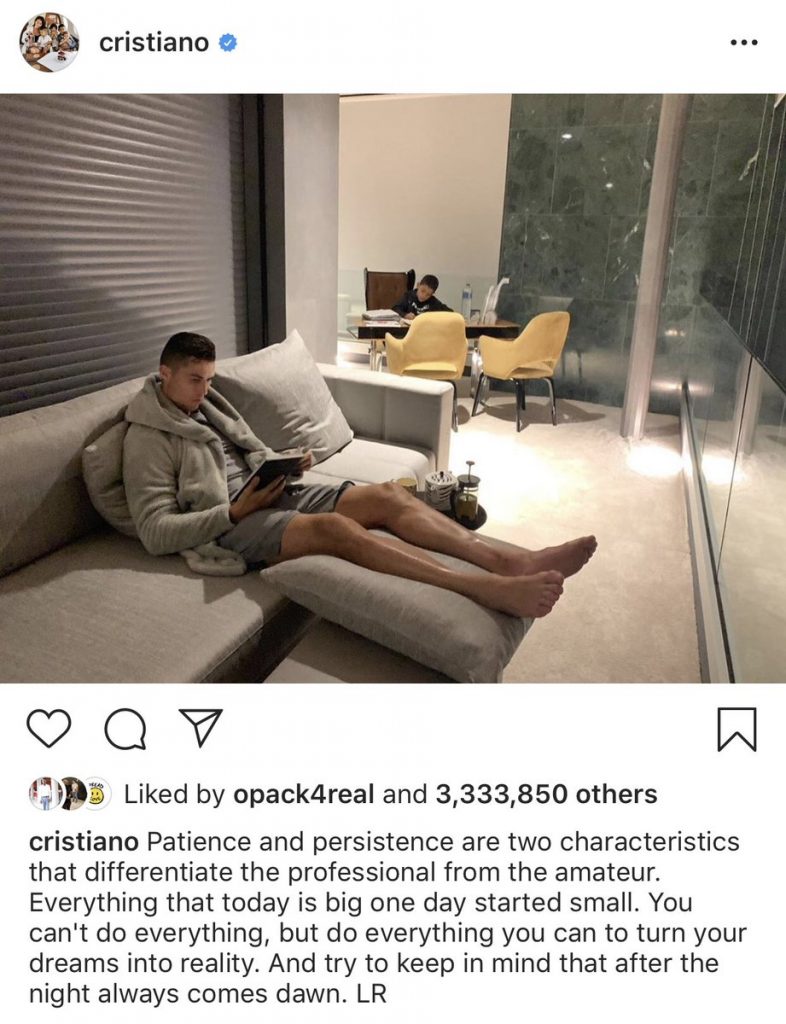Share post using the paper plane icon
This screenshot has width=786, height=1024.
[200, 728]
